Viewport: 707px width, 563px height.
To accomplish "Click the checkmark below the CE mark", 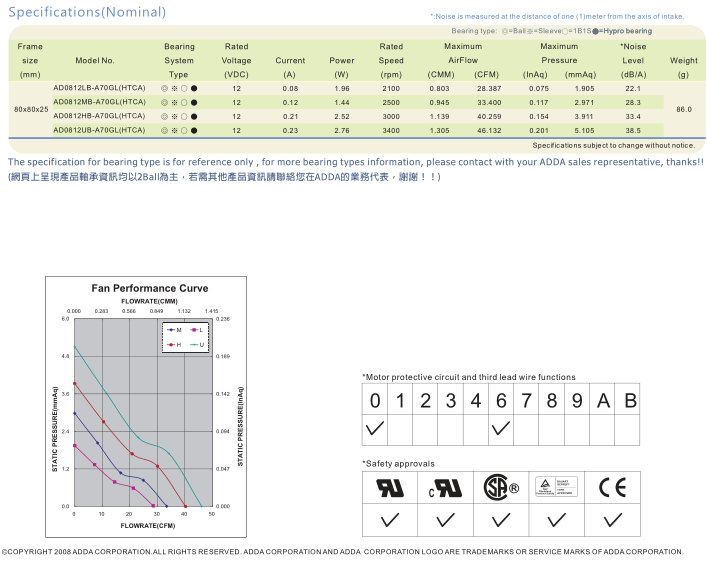I will pyautogui.click(x=613, y=520).
